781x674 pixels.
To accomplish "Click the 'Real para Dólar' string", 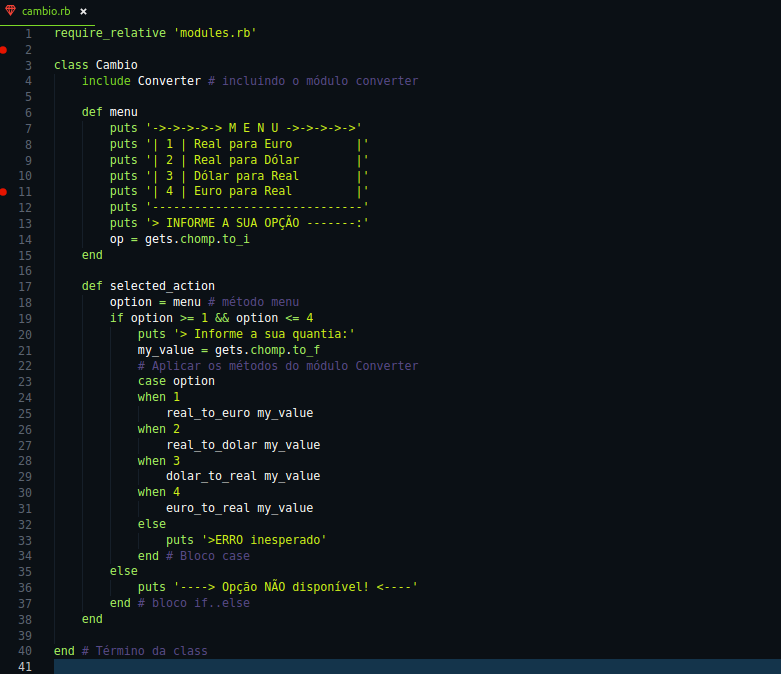I will pos(247,160).
